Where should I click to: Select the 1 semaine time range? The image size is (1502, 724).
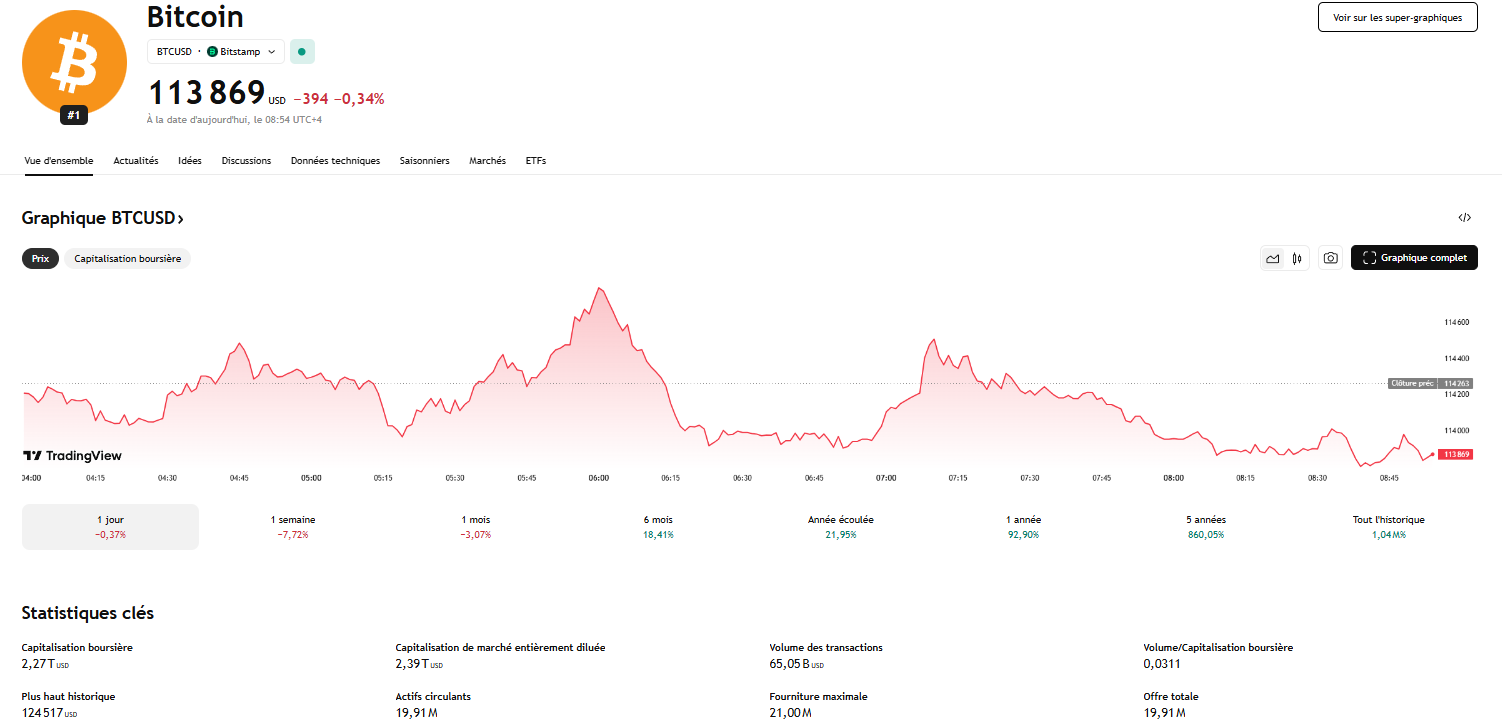point(293,527)
